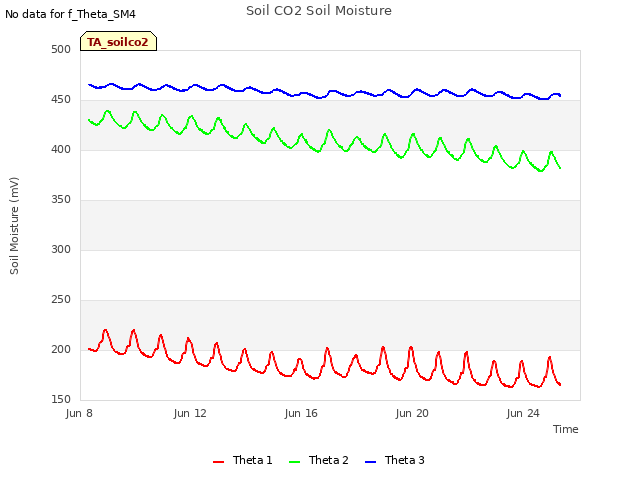This screenshot has height=480, width=640.
Task: Click the 150 y-axis tick label
Action: point(61,400)
